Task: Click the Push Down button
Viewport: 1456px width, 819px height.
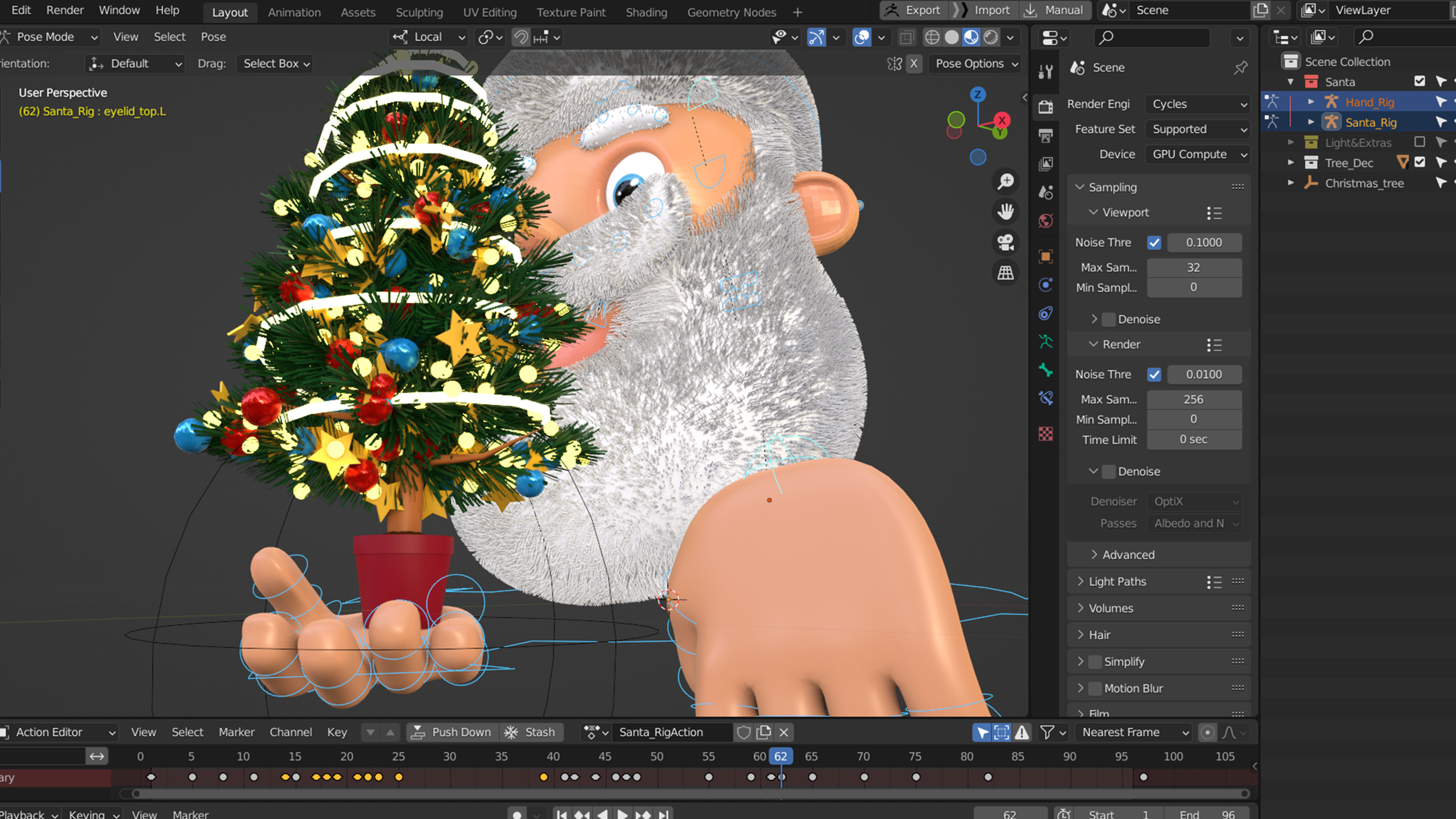Action: pos(453,733)
